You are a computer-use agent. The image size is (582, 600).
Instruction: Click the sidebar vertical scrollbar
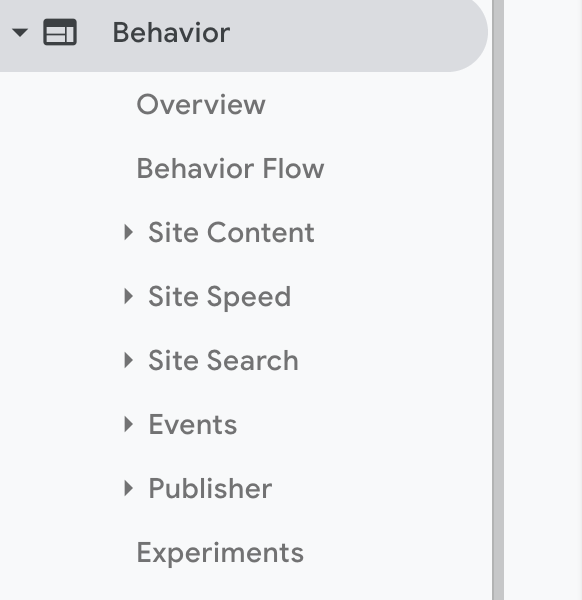tap(498, 300)
